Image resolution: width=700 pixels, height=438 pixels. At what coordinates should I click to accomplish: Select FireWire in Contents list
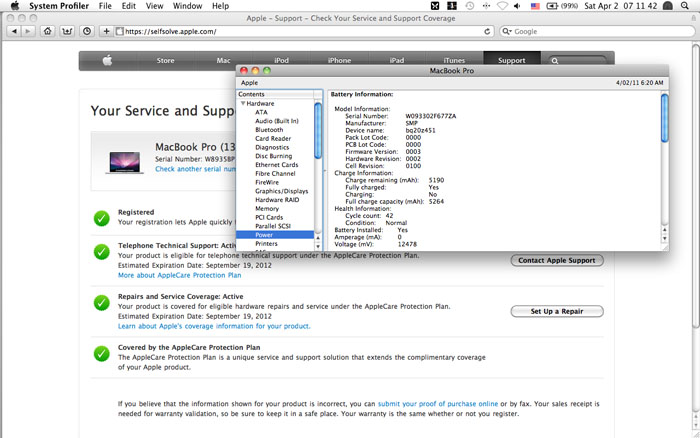pyautogui.click(x=267, y=182)
